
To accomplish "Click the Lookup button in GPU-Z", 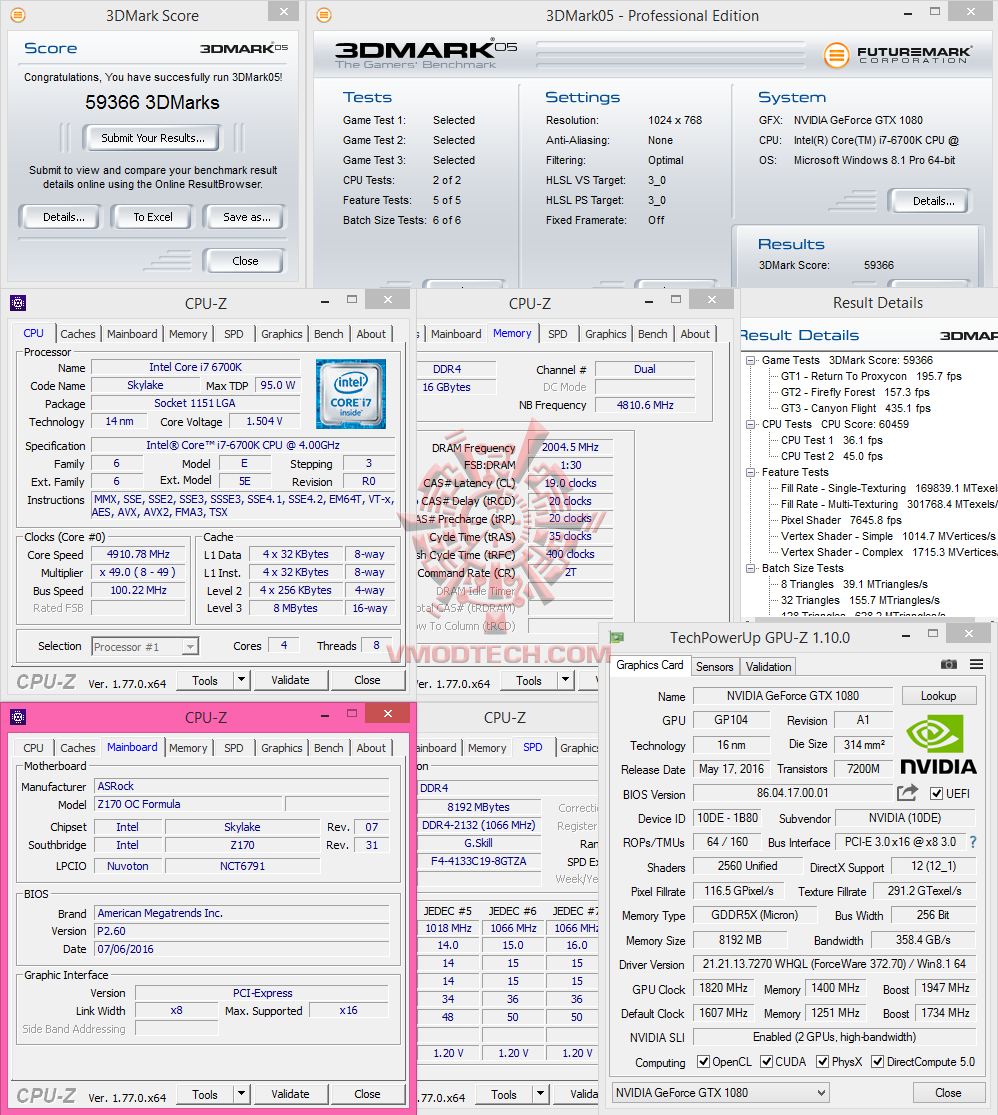I will point(938,695).
